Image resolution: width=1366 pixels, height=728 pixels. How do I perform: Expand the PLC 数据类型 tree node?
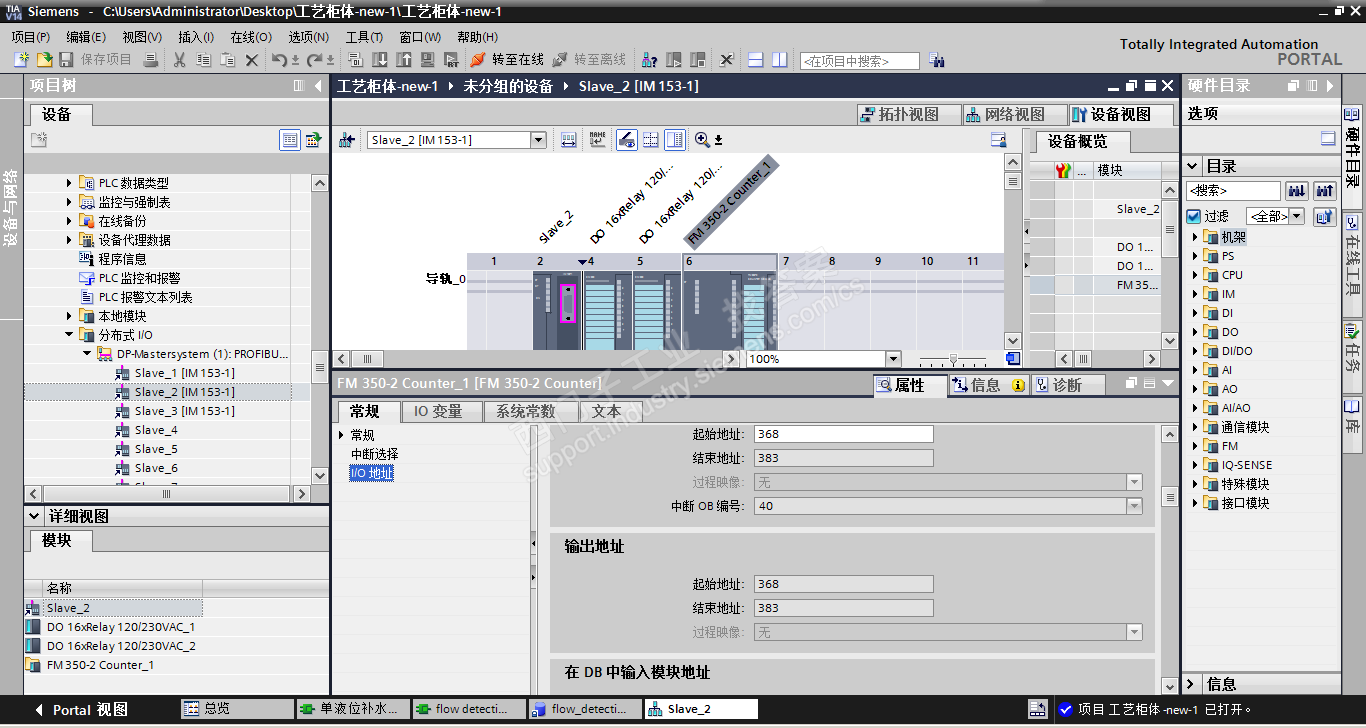(x=70, y=183)
